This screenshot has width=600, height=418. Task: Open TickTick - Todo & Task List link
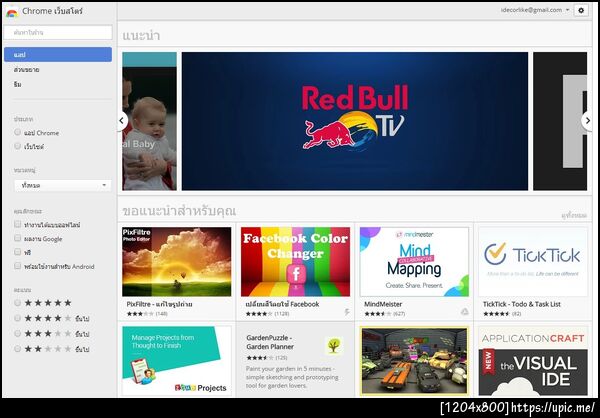pyautogui.click(x=522, y=304)
